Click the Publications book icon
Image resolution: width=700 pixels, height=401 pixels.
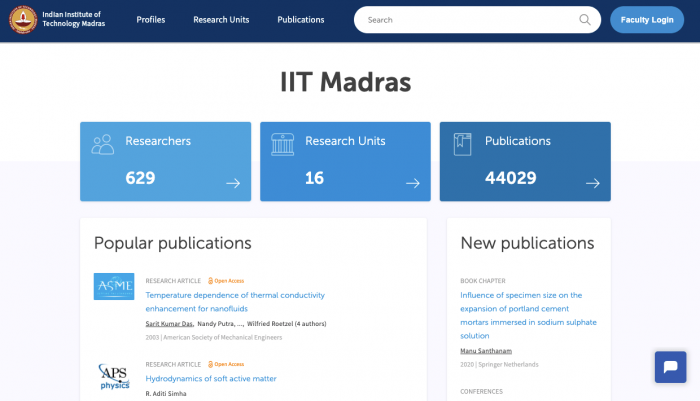462,144
